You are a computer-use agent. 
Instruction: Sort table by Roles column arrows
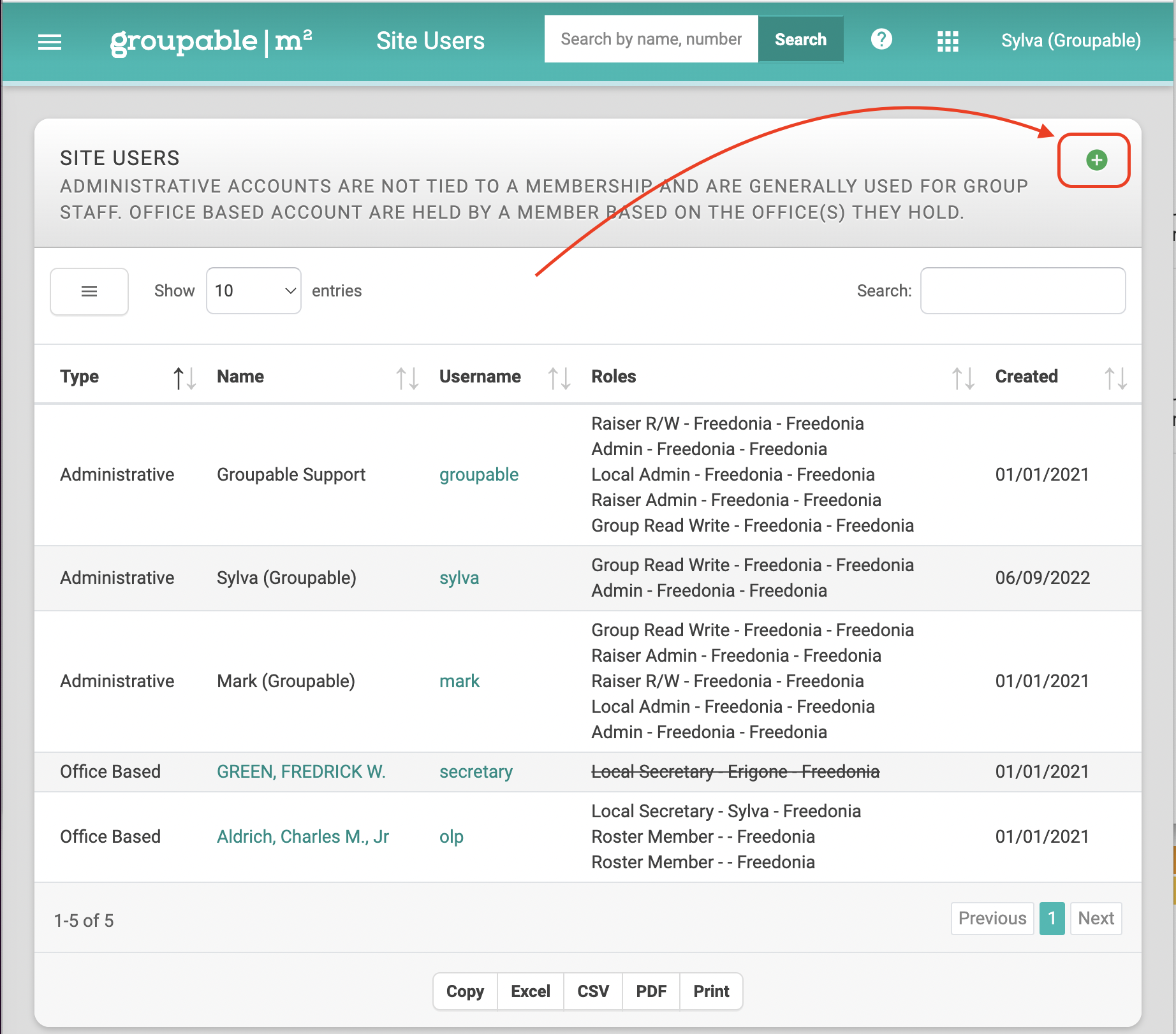963,378
